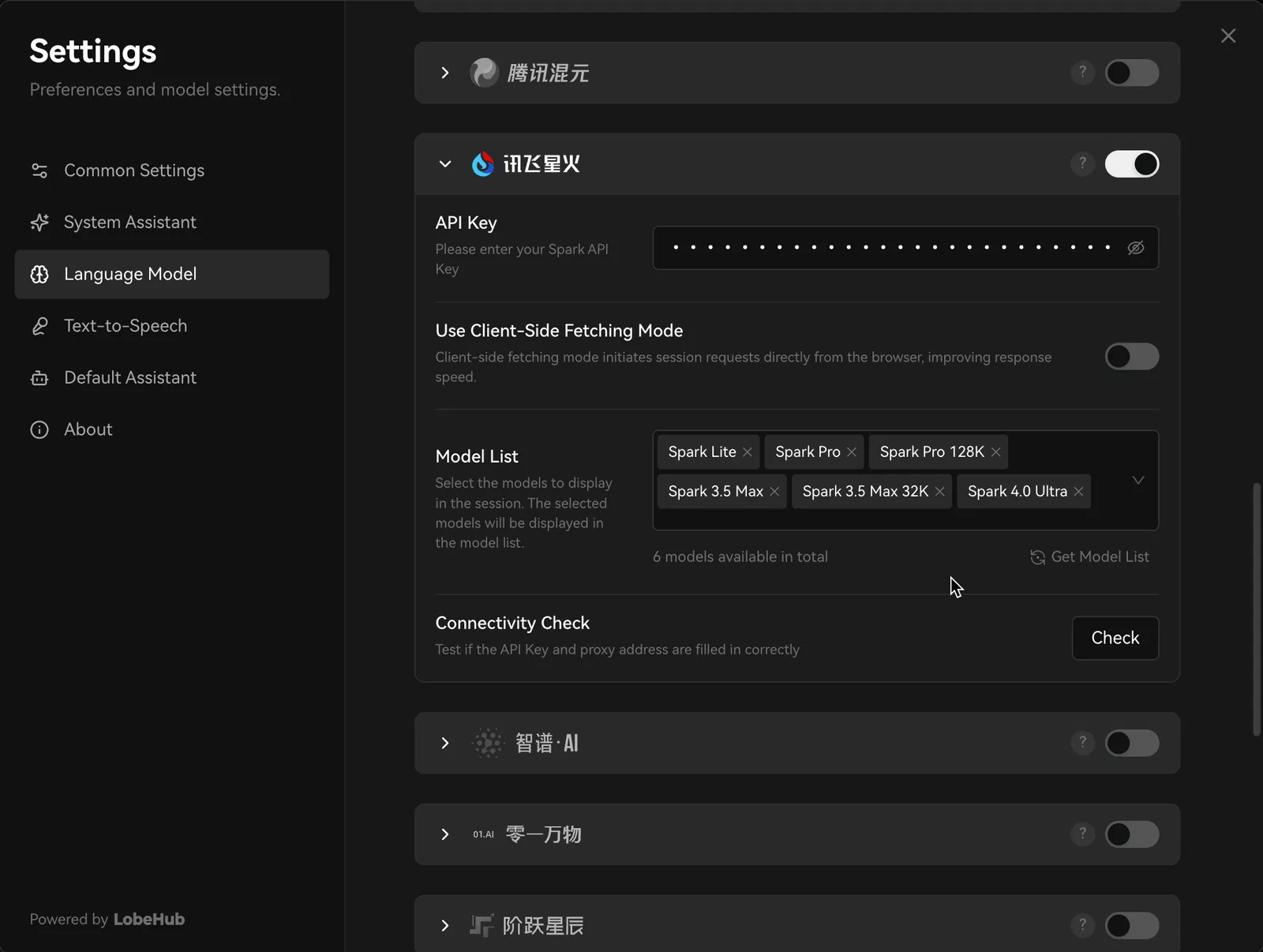1263x952 pixels.
Task: Expand the 智谱·AI provider card
Action: pos(445,743)
